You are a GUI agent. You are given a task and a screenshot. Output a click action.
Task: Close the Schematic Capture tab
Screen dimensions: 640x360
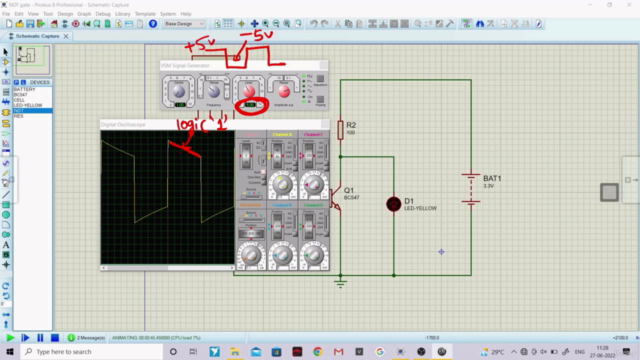click(66, 36)
